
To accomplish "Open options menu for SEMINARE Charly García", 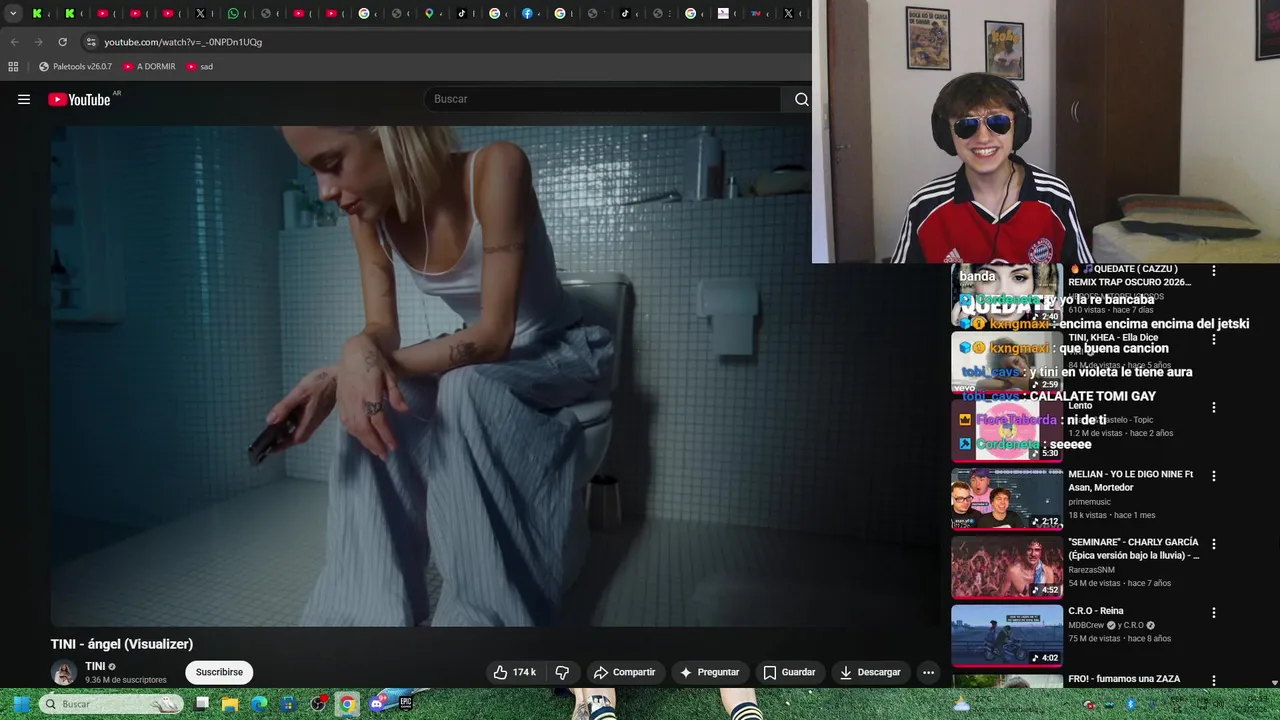I will coord(1214,544).
